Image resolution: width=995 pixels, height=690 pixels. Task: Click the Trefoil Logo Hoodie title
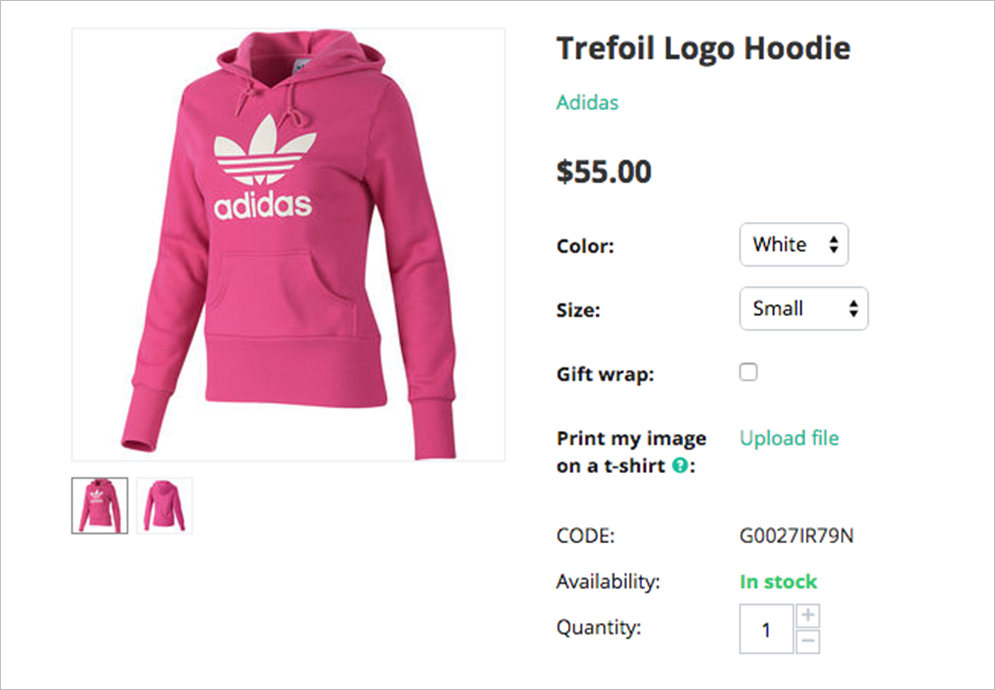click(703, 48)
